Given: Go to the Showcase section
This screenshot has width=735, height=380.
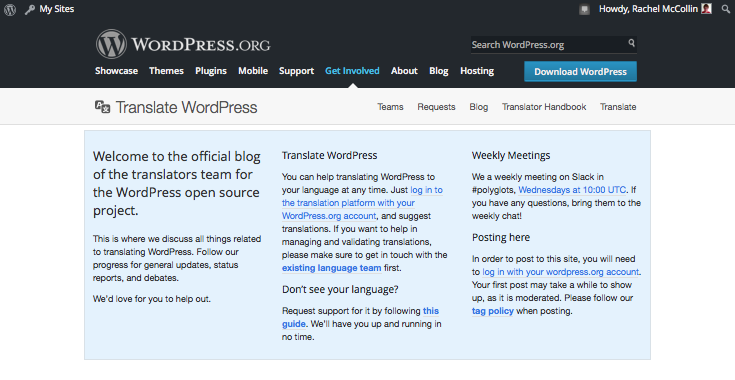Looking at the screenshot, I should point(116,71).
